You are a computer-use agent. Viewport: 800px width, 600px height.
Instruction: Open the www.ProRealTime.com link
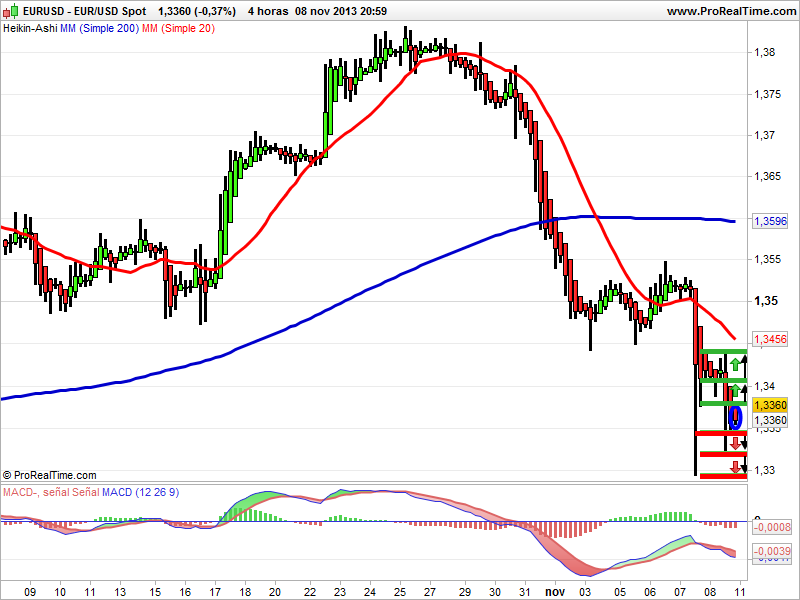[732, 10]
